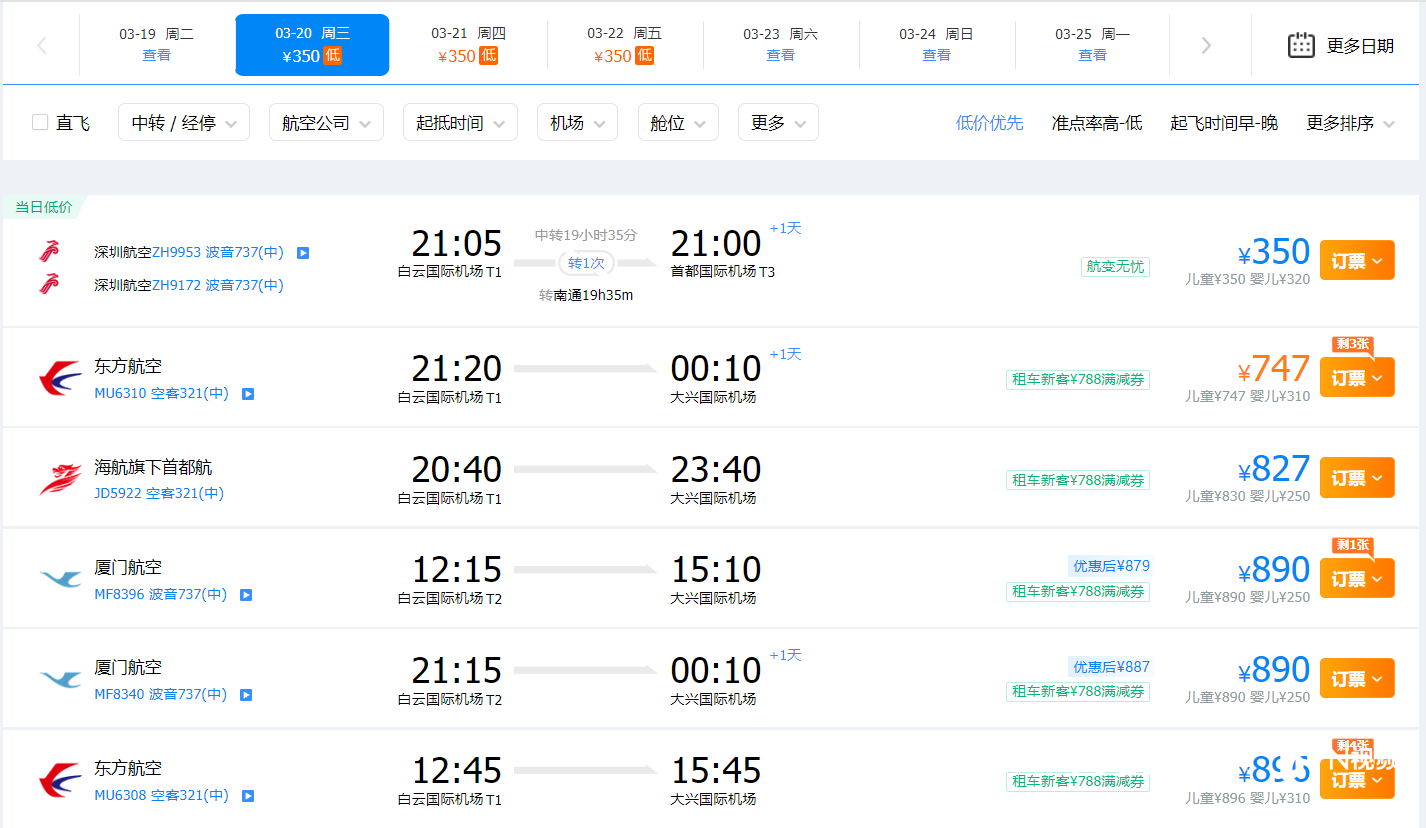Click play icon next to MF8340

coord(246,695)
